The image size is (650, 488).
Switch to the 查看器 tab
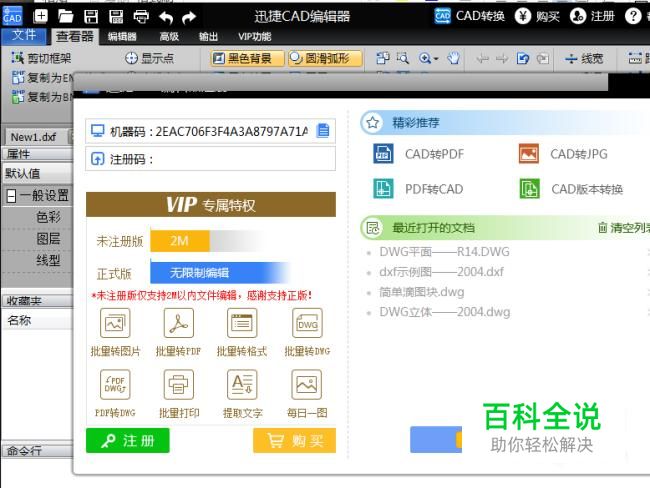click(75, 36)
